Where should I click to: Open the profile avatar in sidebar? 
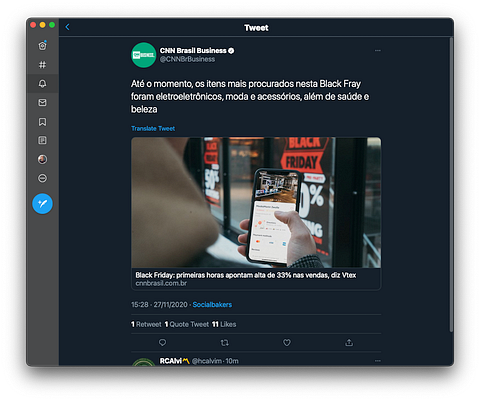(x=42, y=159)
